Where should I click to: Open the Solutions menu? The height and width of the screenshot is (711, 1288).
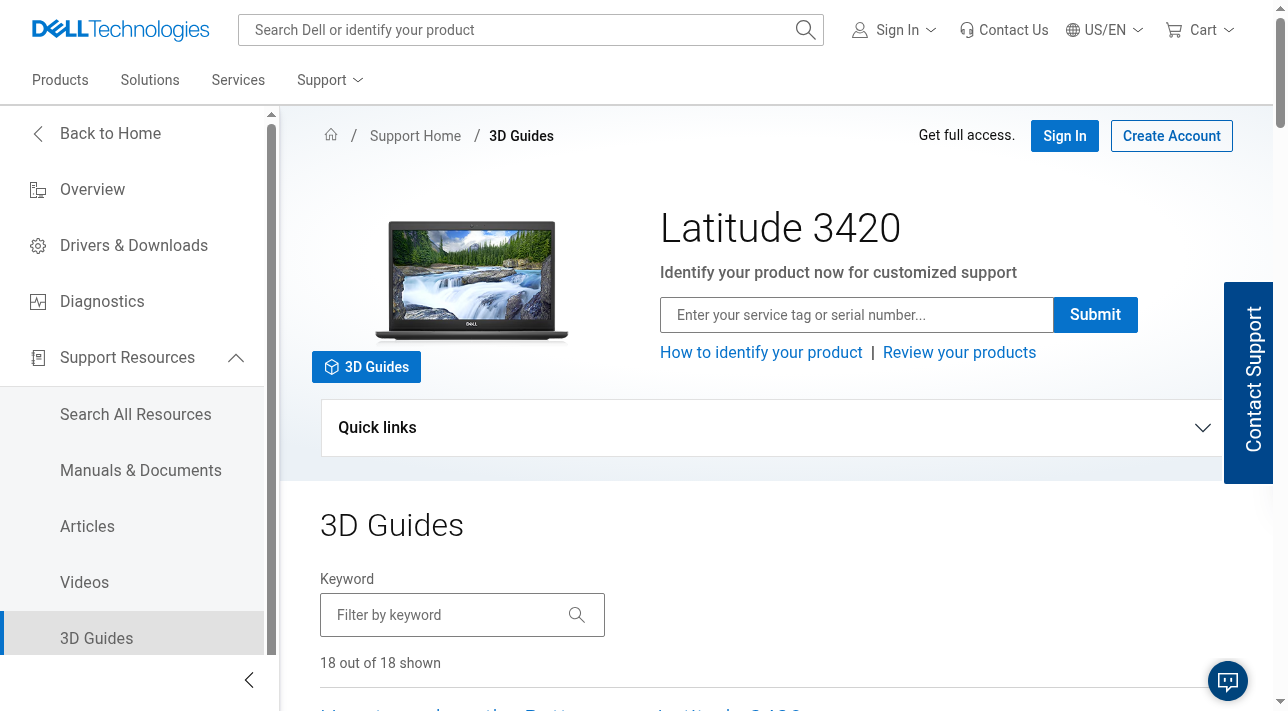(150, 80)
